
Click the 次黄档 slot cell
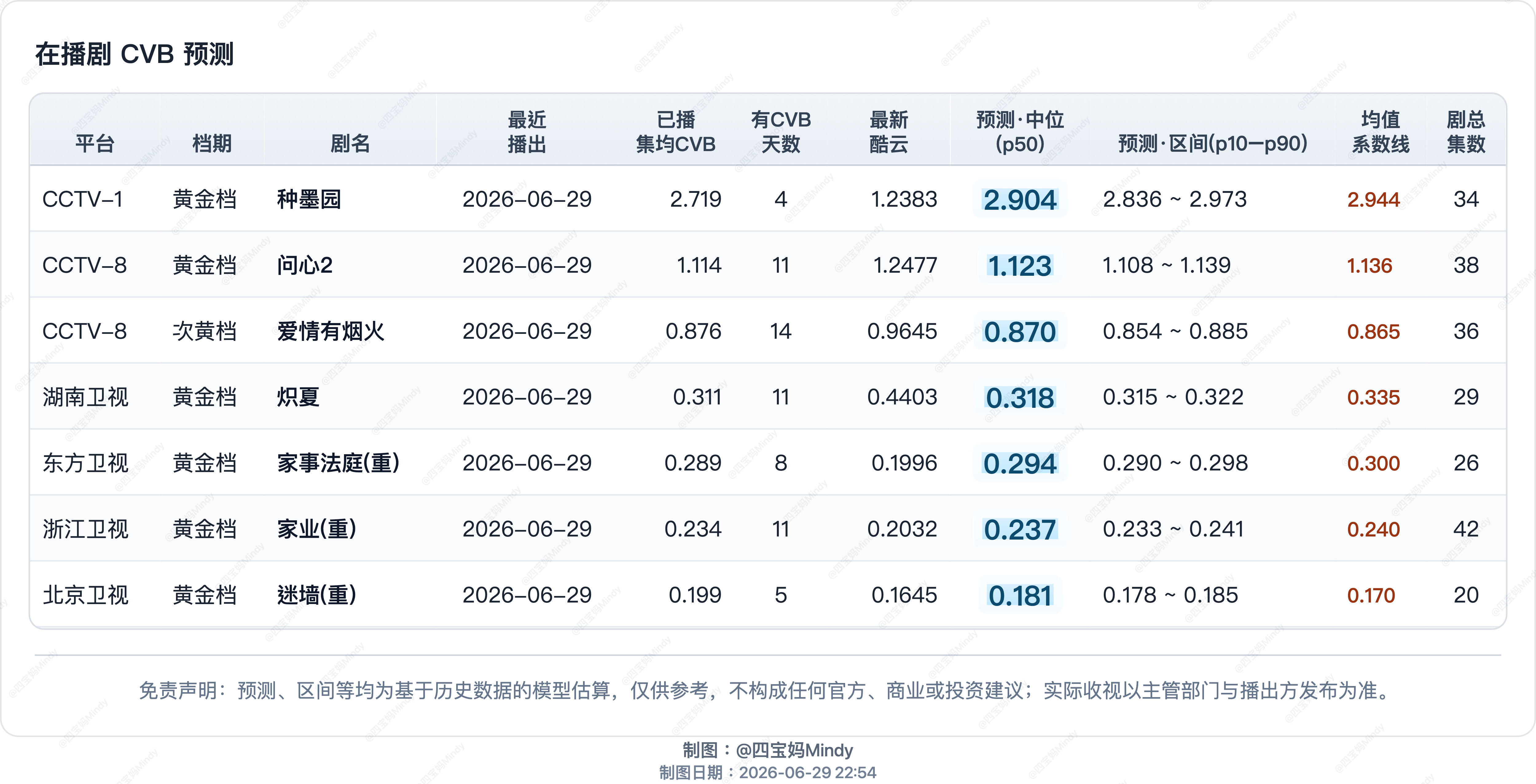[x=205, y=331]
